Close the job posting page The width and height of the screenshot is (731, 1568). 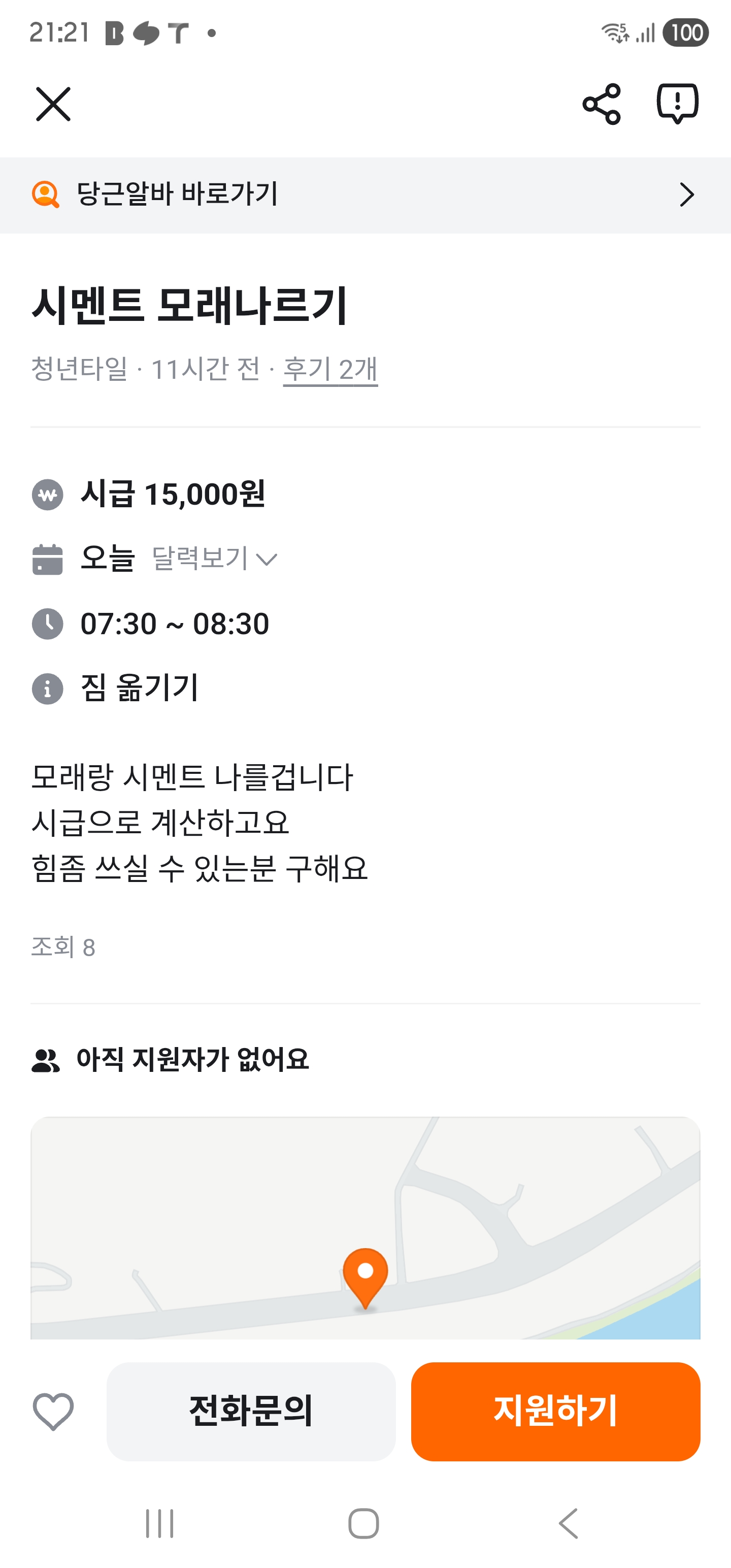click(x=54, y=104)
